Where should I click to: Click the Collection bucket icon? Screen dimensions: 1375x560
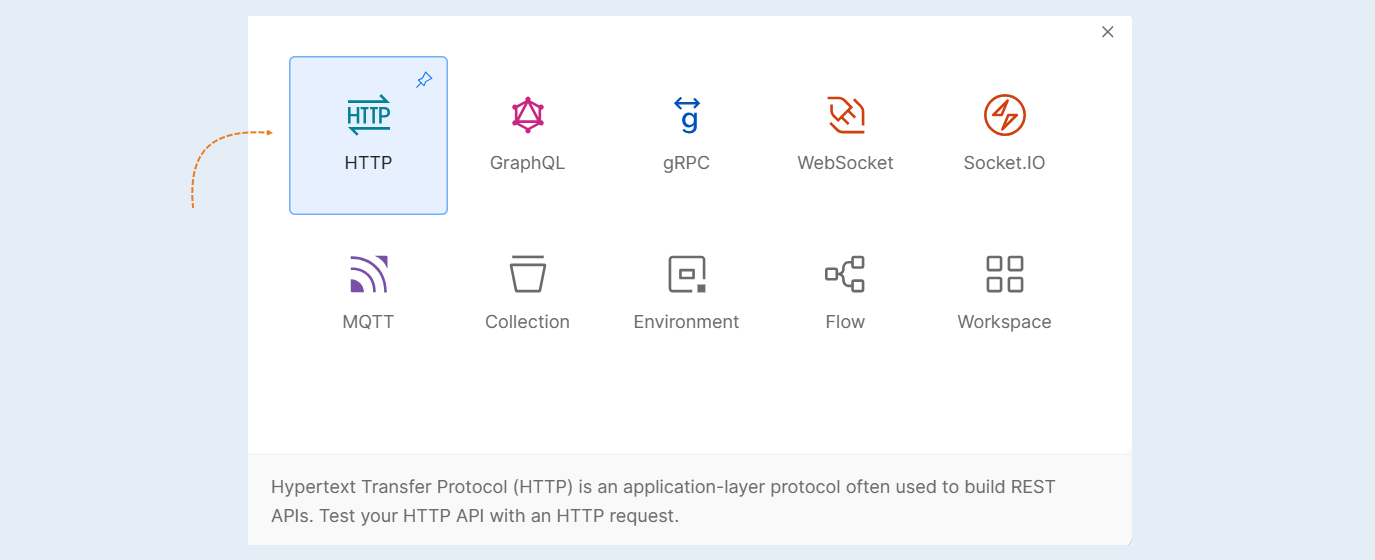pos(527,274)
